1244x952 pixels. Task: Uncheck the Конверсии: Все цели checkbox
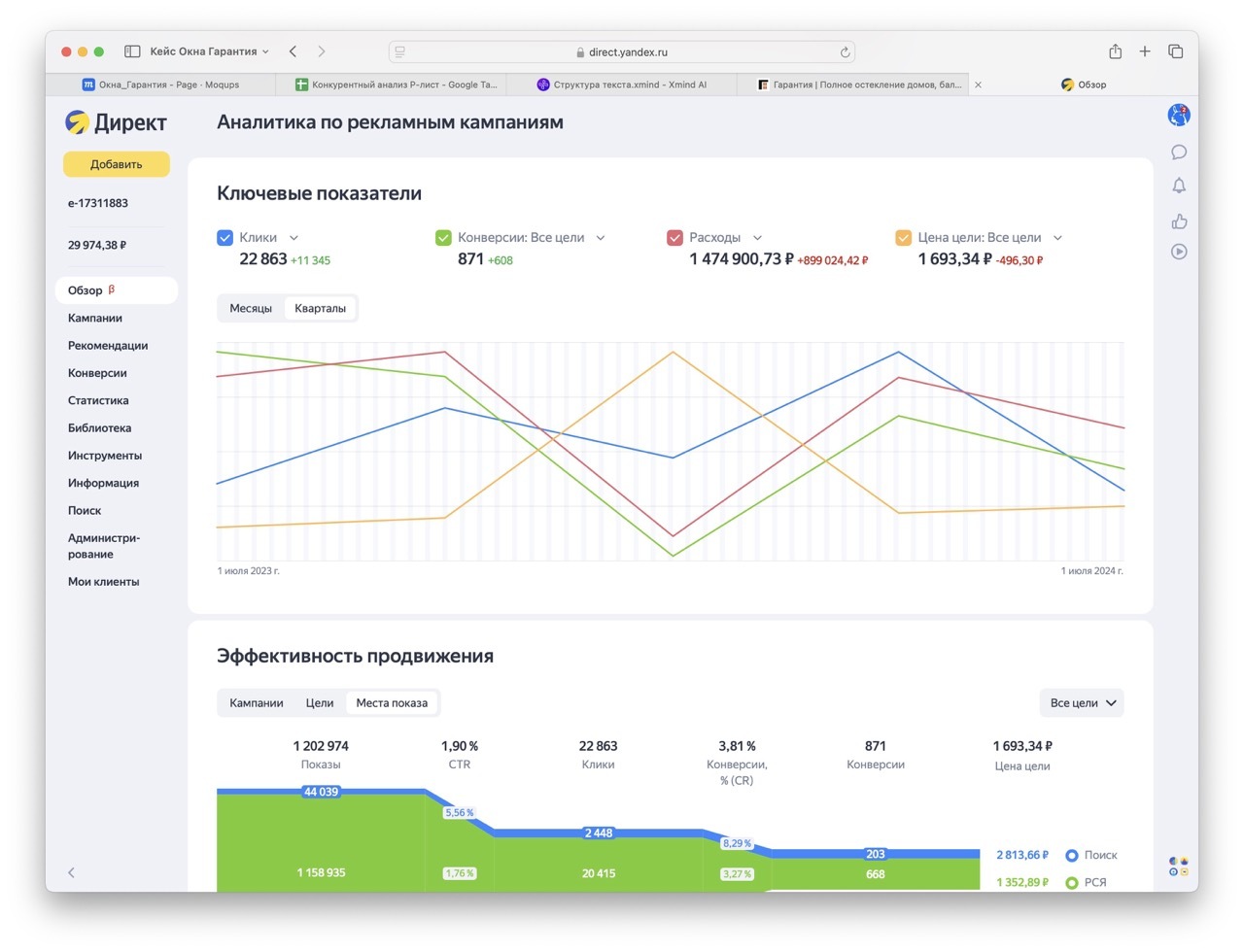tap(443, 237)
